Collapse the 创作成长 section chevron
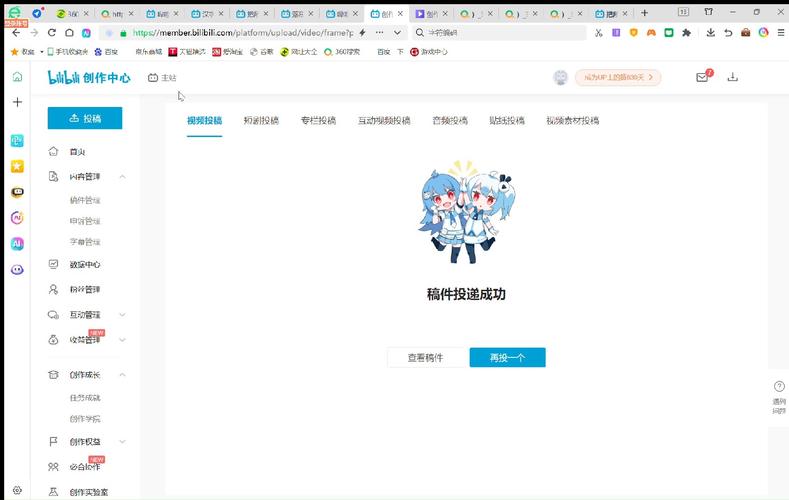The height and width of the screenshot is (500, 789). click(122, 375)
